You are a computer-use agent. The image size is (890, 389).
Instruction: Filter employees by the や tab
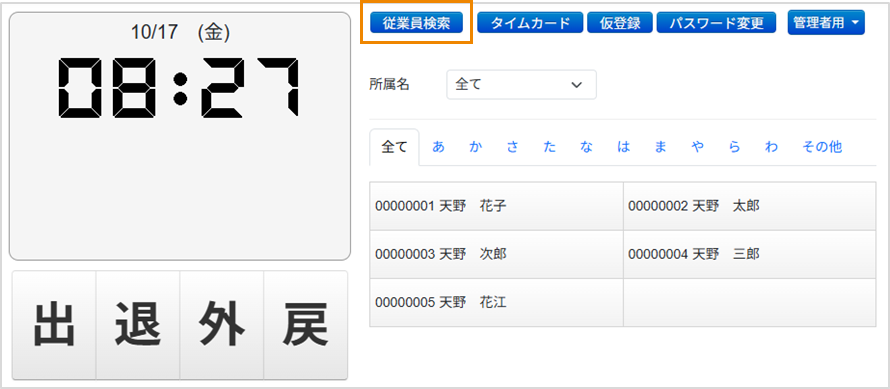pos(698,147)
